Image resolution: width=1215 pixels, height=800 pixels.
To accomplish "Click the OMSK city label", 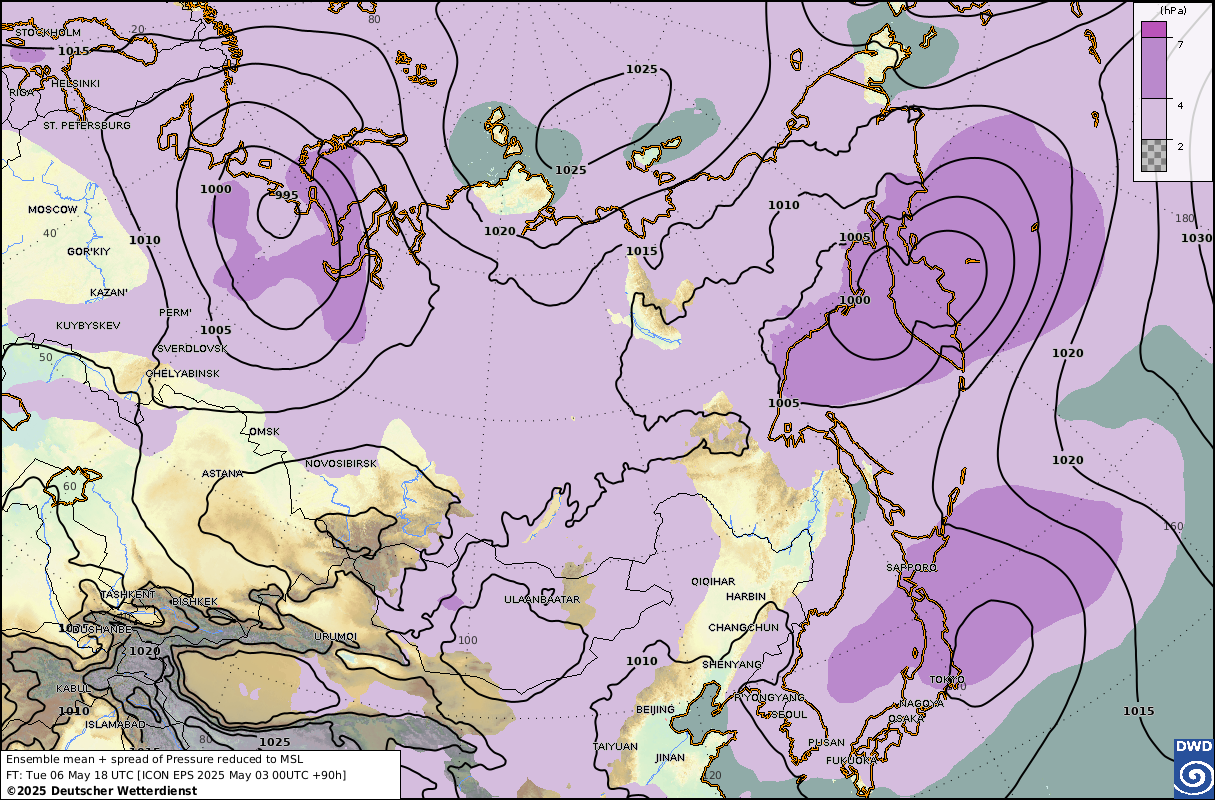I will tap(264, 432).
